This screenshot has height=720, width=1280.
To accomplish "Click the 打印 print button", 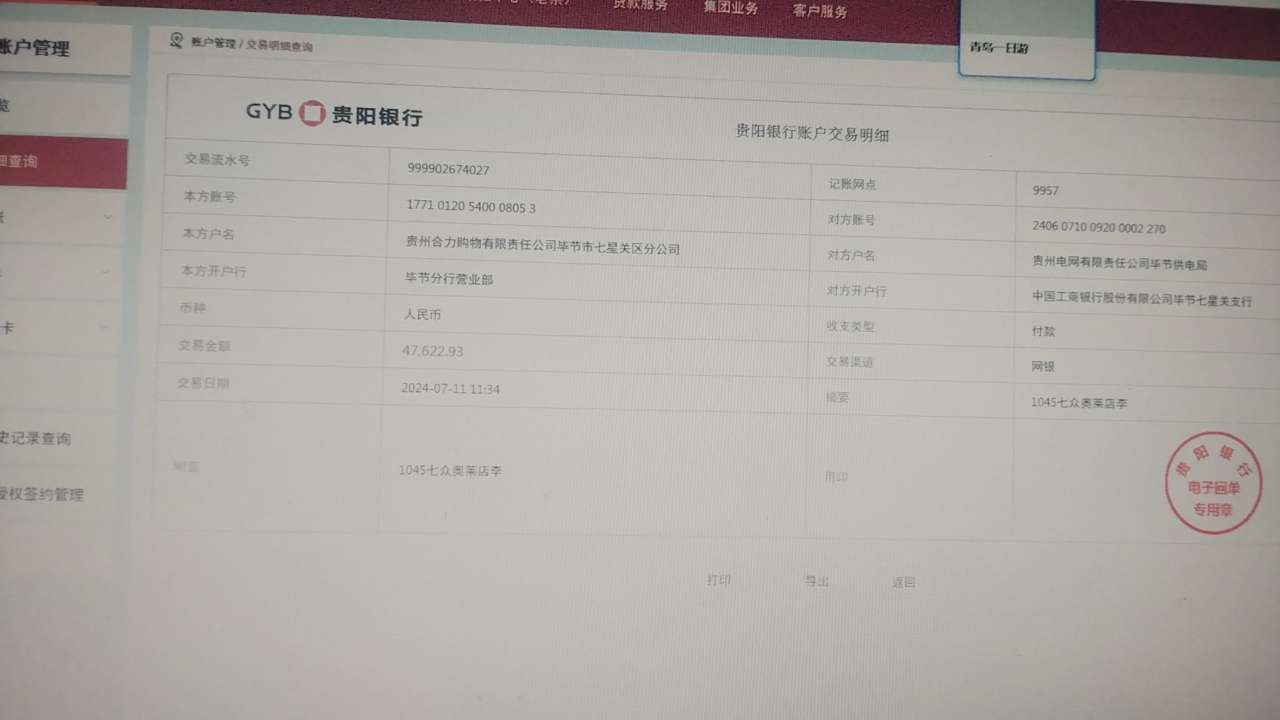I will [718, 580].
